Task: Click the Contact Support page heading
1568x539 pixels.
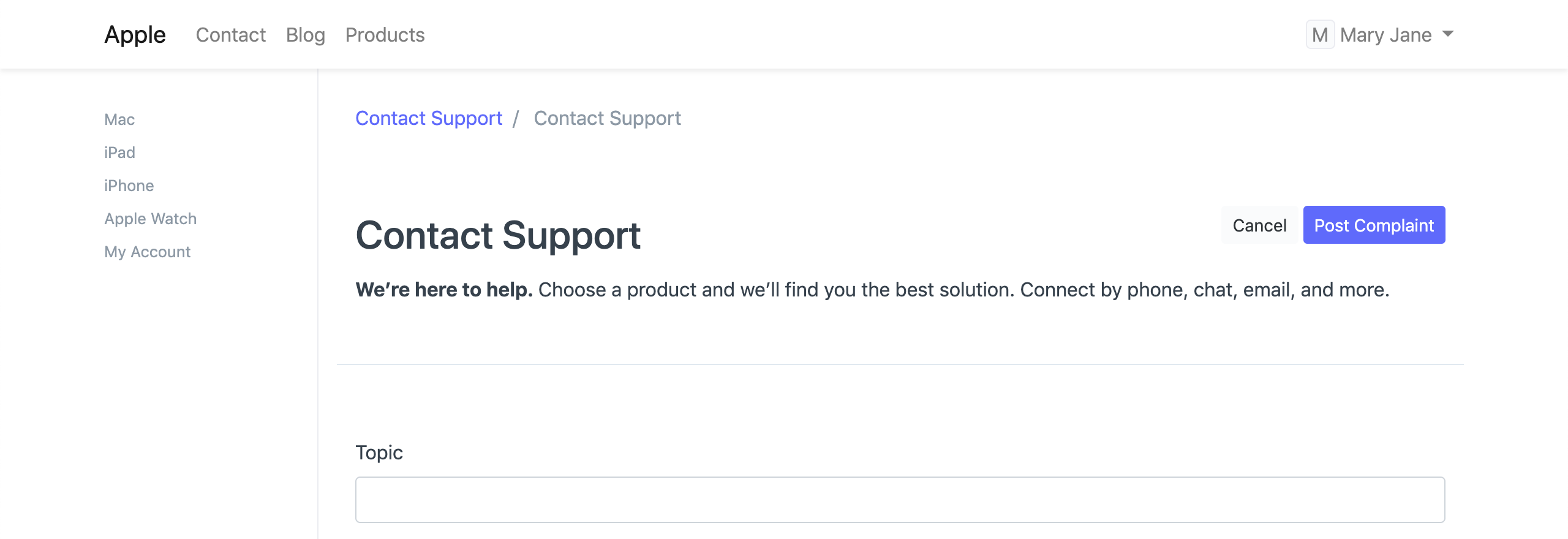Action: (x=499, y=235)
